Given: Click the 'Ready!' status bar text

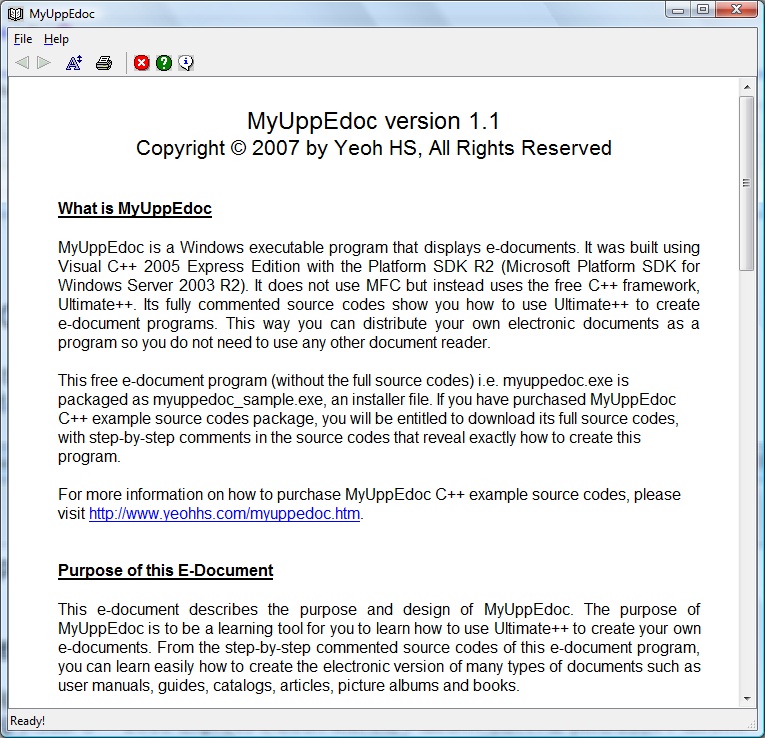Looking at the screenshot, I should 27,721.
